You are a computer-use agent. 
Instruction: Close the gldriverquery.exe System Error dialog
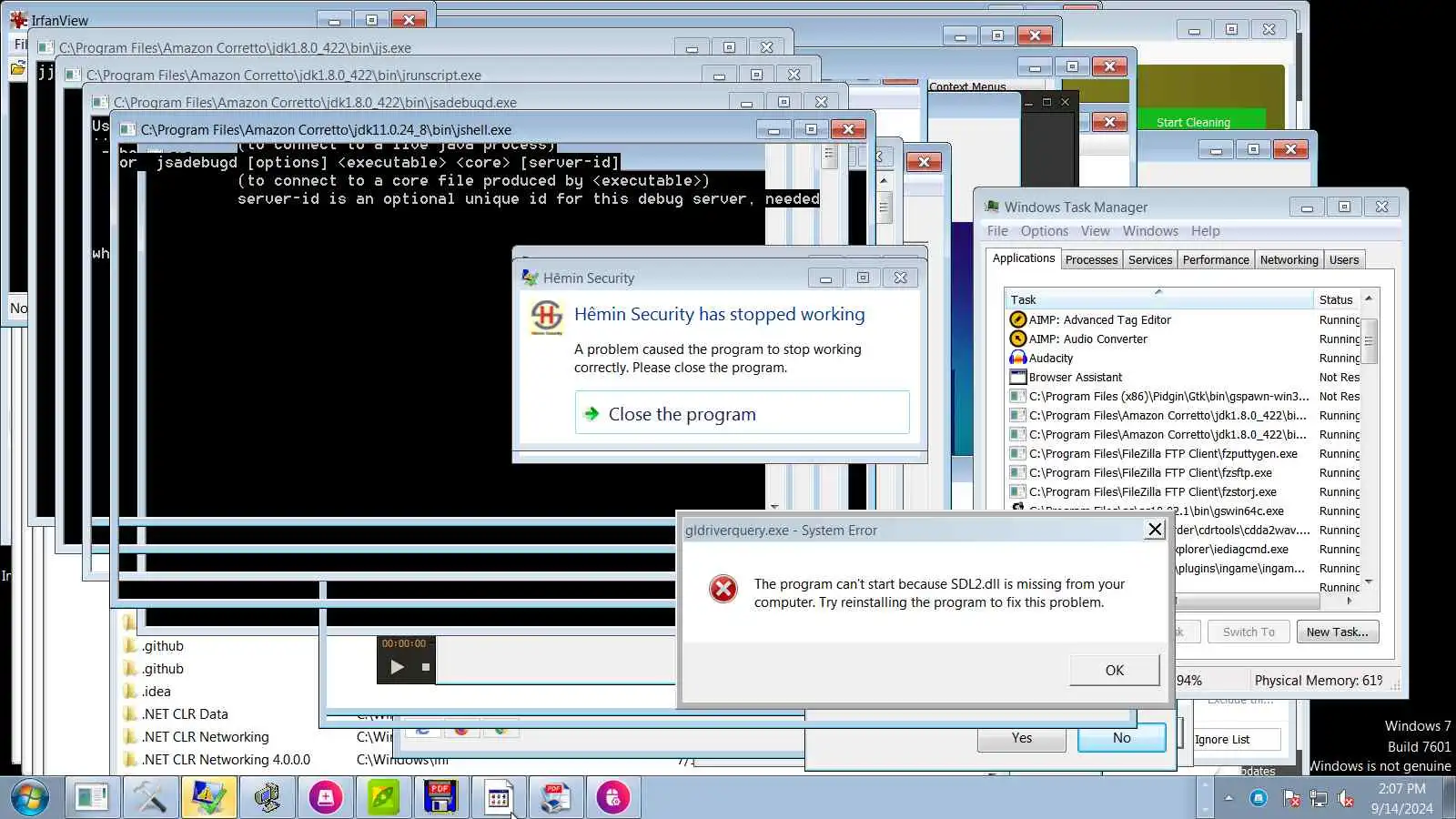click(x=1155, y=530)
